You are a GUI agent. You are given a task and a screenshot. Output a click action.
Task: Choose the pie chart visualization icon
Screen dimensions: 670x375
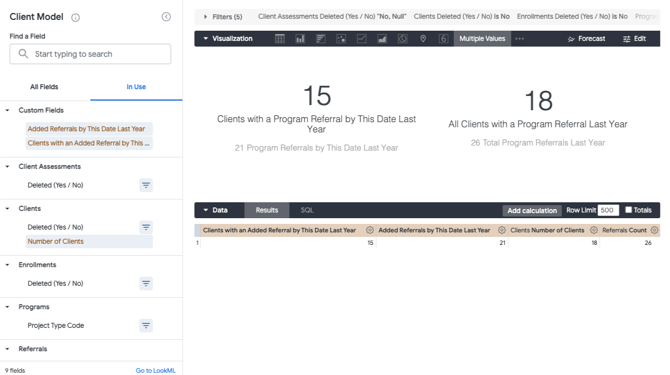pyautogui.click(x=403, y=39)
